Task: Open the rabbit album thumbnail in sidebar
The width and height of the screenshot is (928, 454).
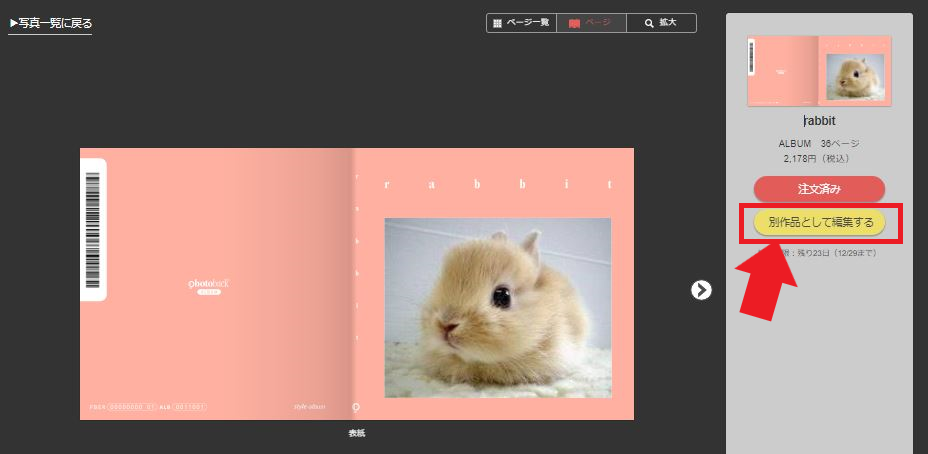Action: (819, 71)
